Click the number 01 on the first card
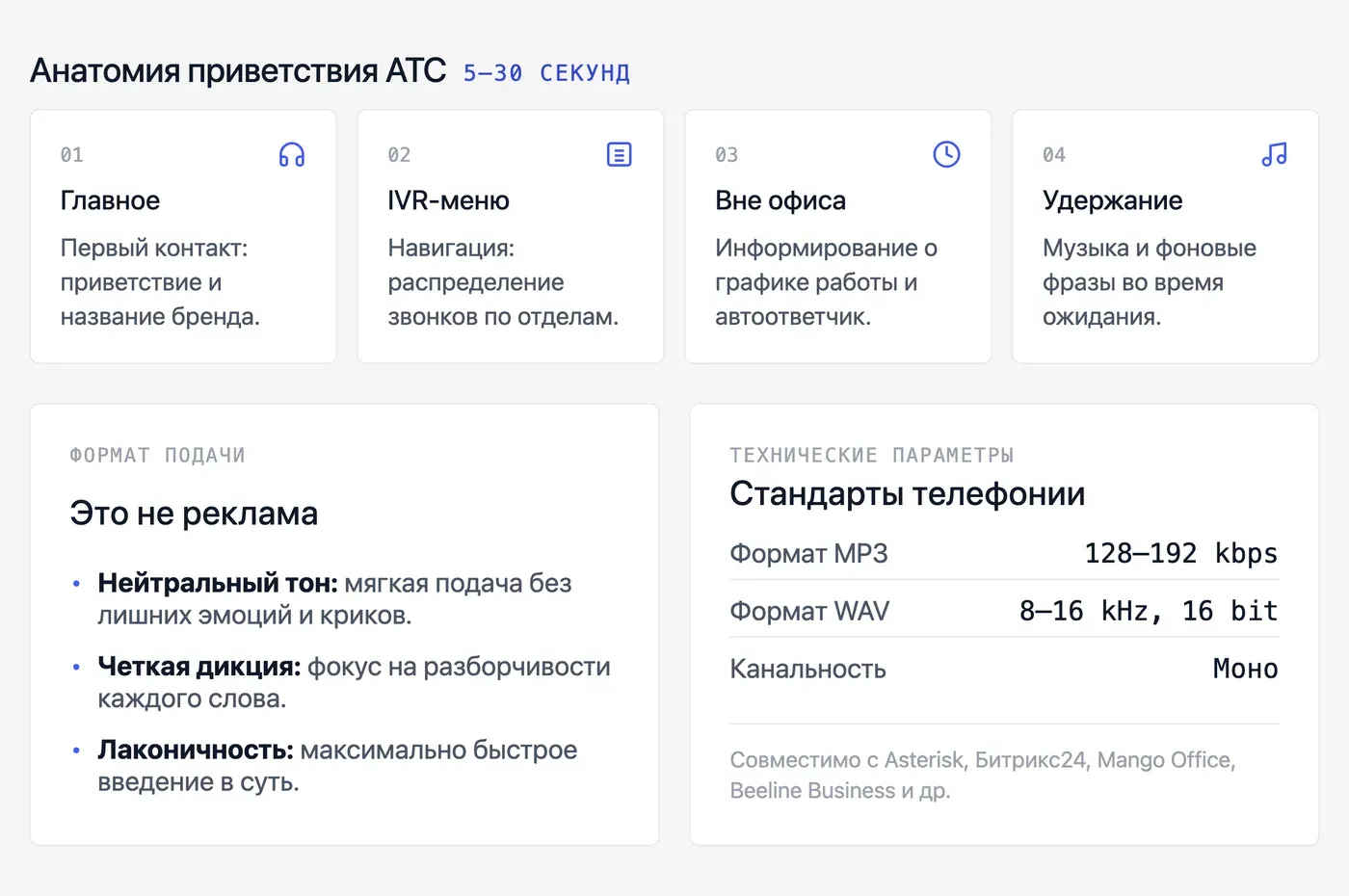1349x896 pixels. tap(72, 155)
